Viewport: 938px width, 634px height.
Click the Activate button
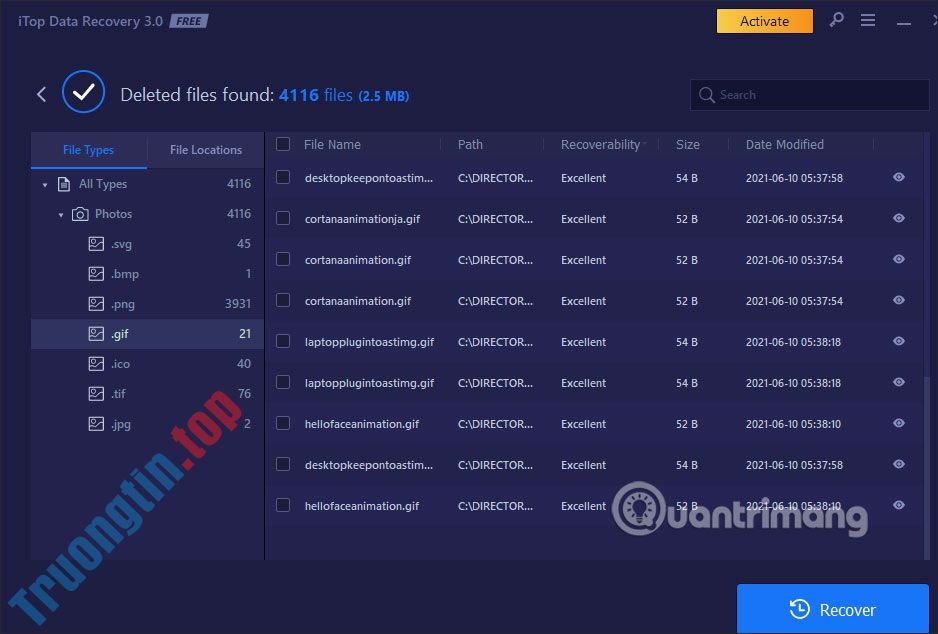click(x=764, y=21)
